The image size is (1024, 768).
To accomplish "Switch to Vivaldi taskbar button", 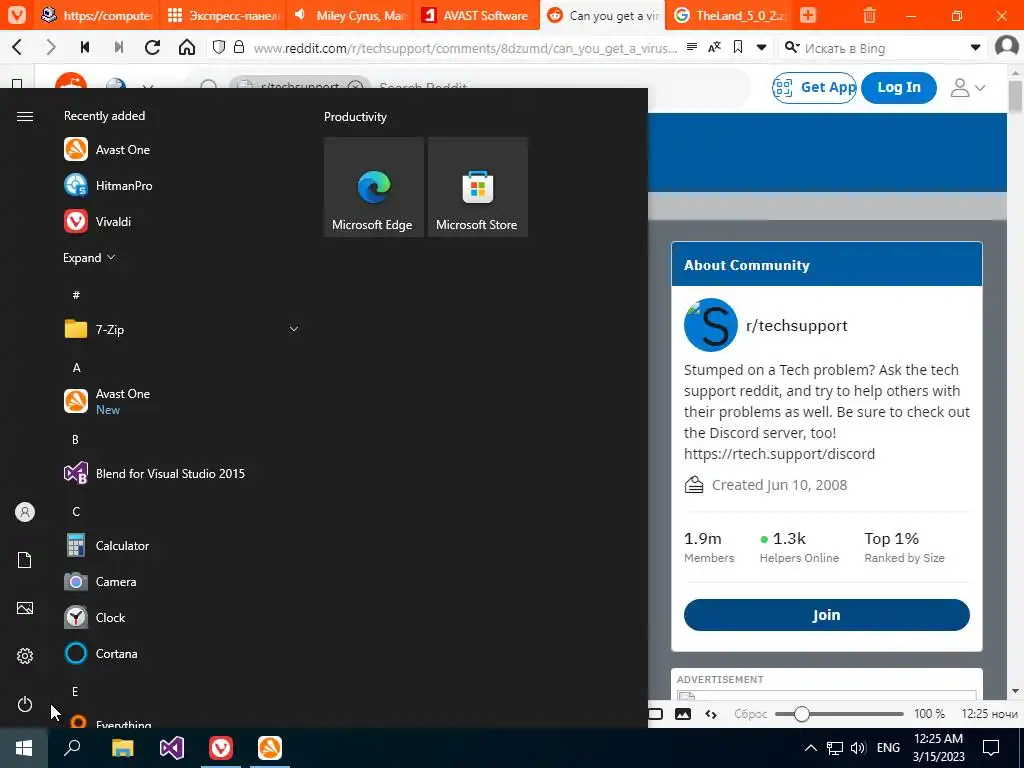I will click(x=221, y=748).
